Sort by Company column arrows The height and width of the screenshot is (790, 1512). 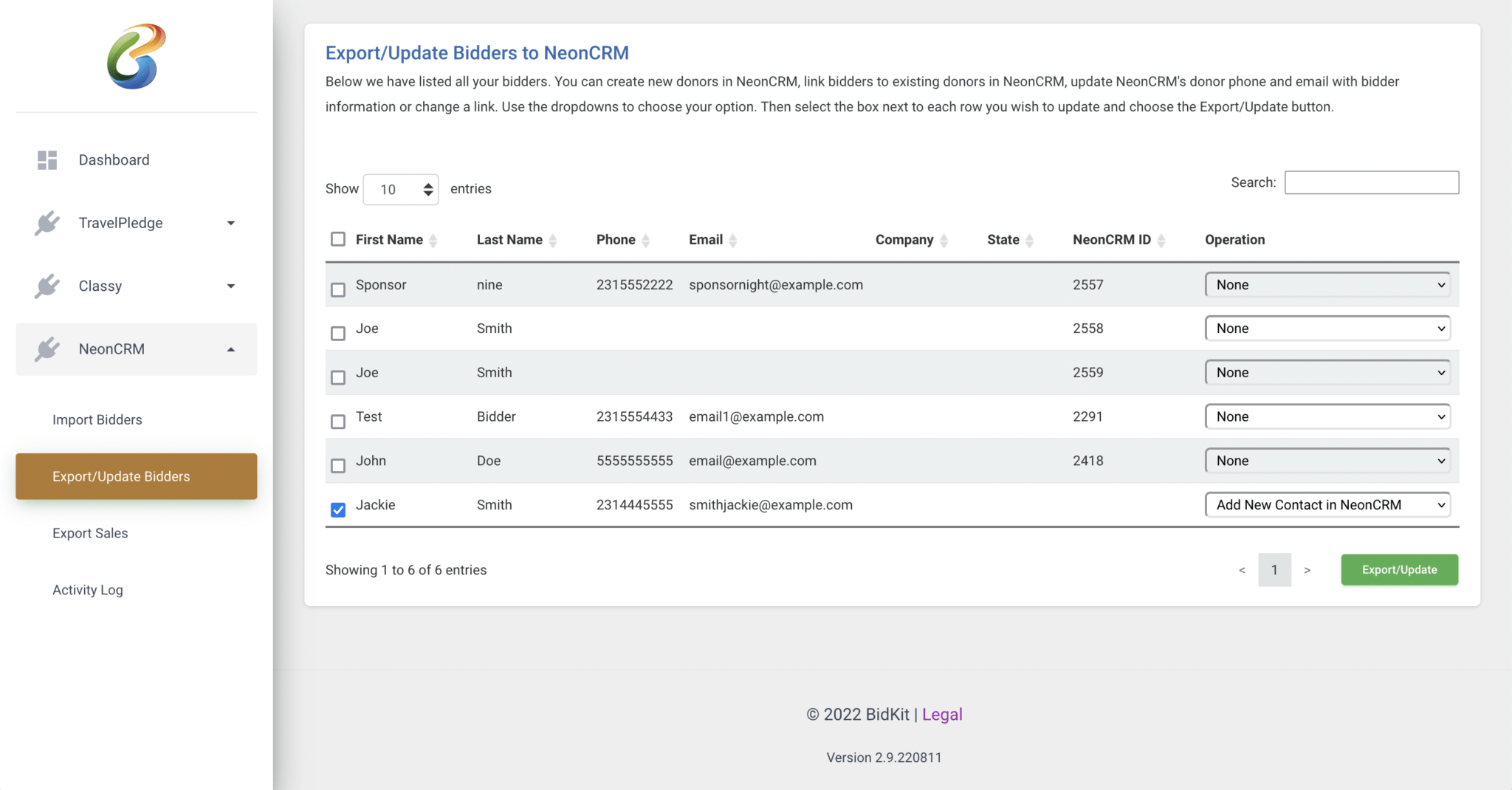click(x=944, y=240)
